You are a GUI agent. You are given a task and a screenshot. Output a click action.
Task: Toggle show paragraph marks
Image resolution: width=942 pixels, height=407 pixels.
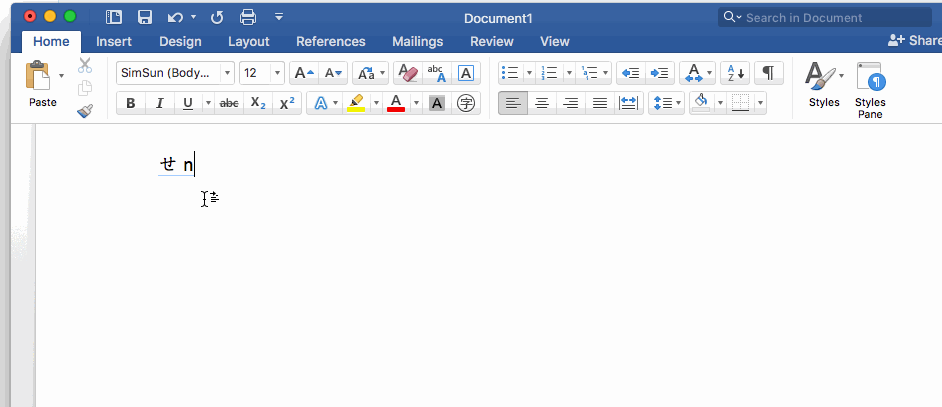pyautogui.click(x=768, y=73)
